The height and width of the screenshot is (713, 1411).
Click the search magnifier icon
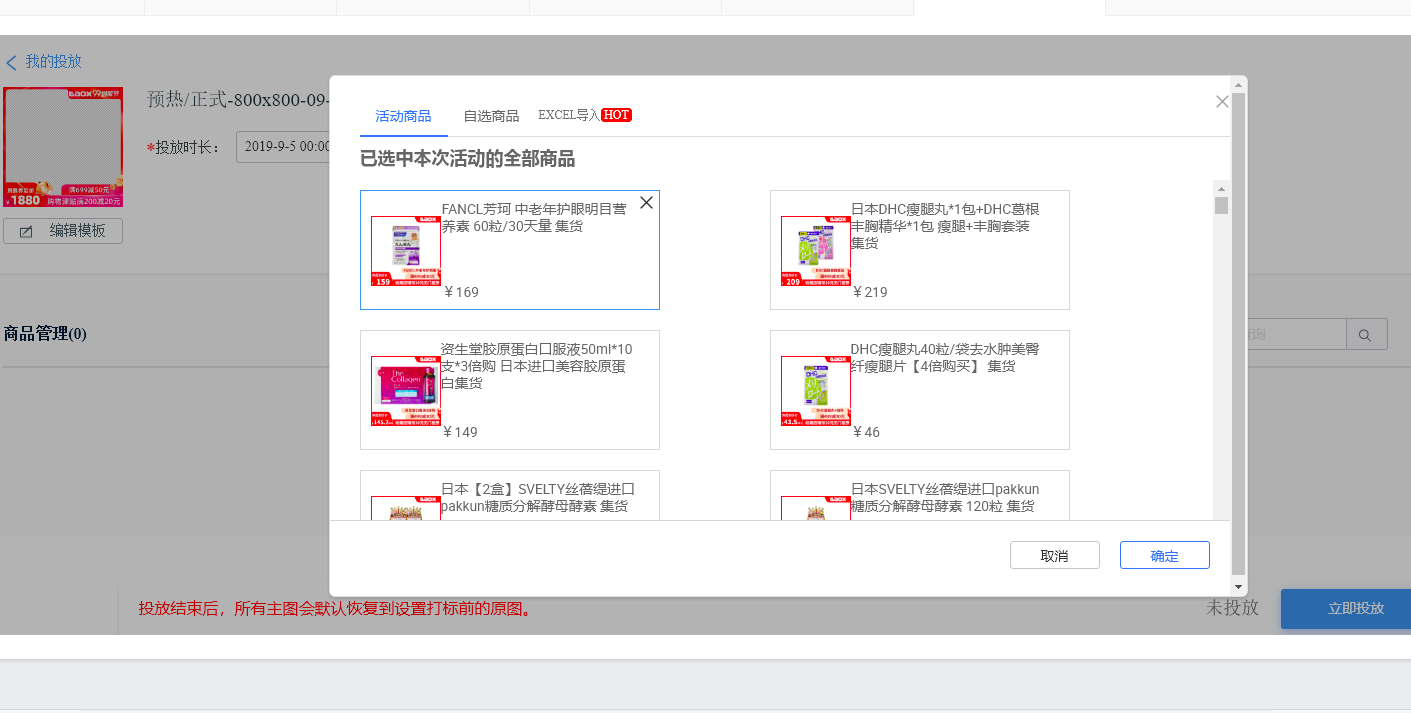coord(1366,335)
